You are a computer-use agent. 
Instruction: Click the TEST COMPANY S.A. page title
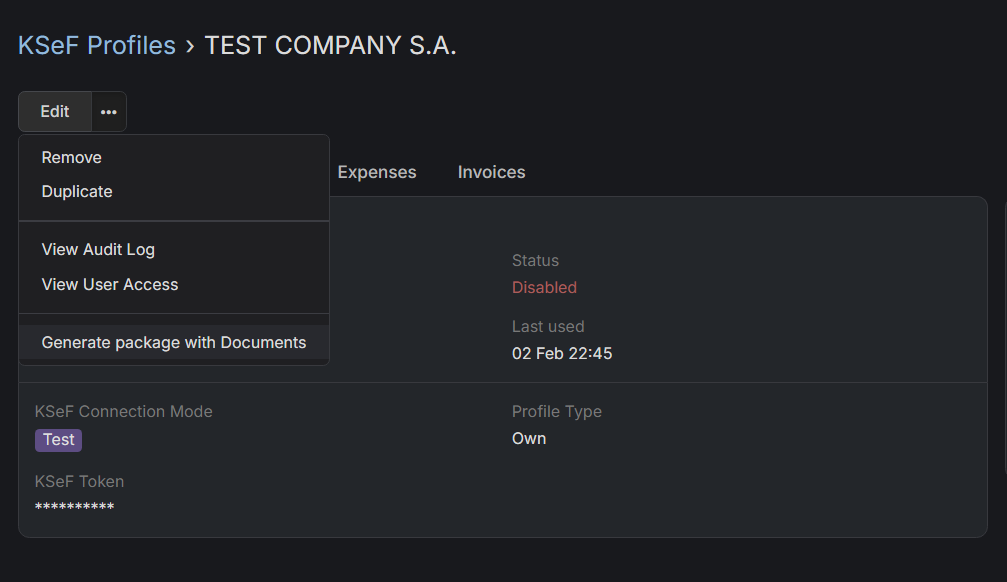tap(330, 45)
